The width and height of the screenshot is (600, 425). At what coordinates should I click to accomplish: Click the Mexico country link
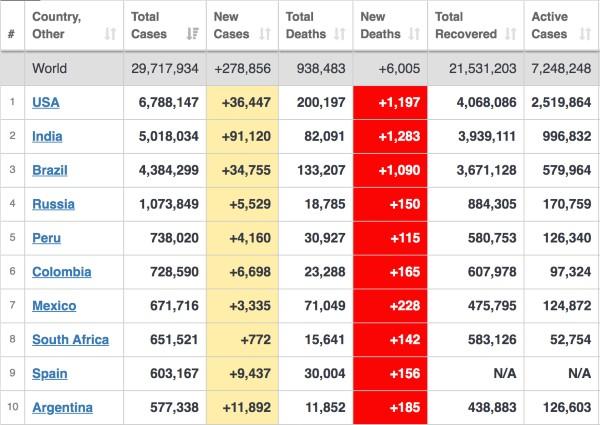click(54, 306)
